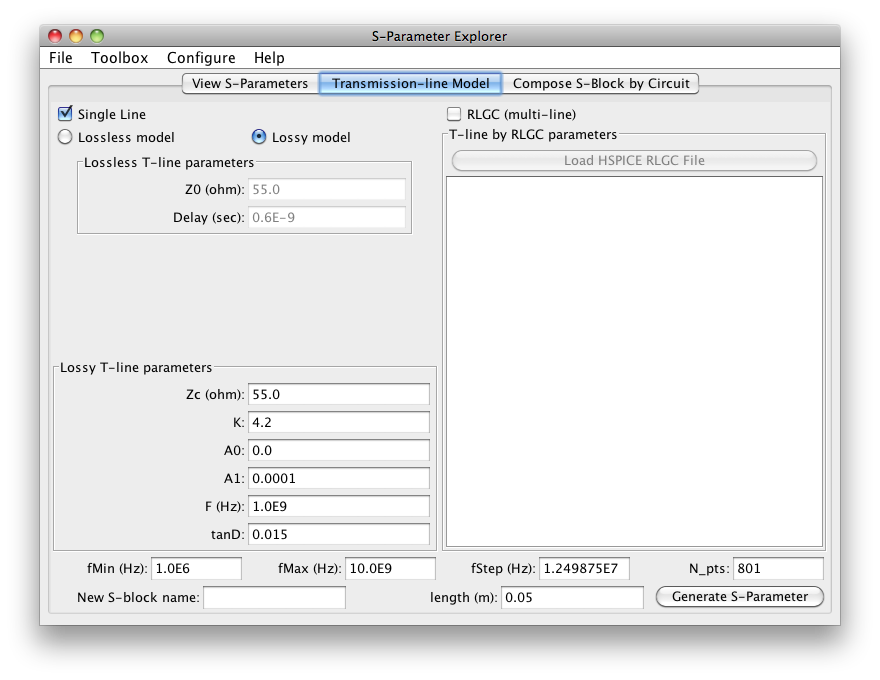Focus the tanD value field

click(338, 534)
